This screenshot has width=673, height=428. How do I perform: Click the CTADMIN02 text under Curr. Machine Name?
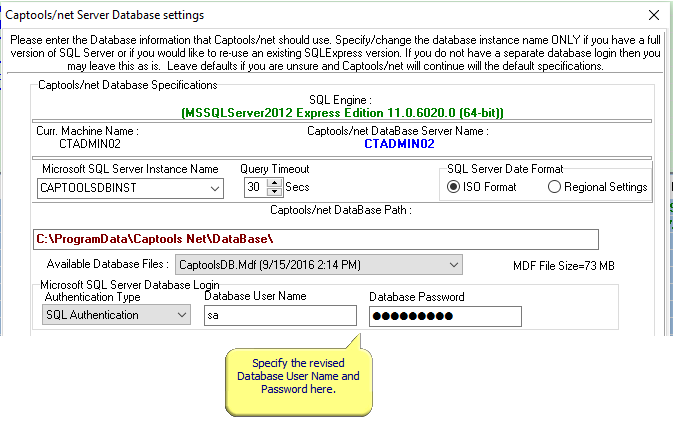(x=90, y=144)
